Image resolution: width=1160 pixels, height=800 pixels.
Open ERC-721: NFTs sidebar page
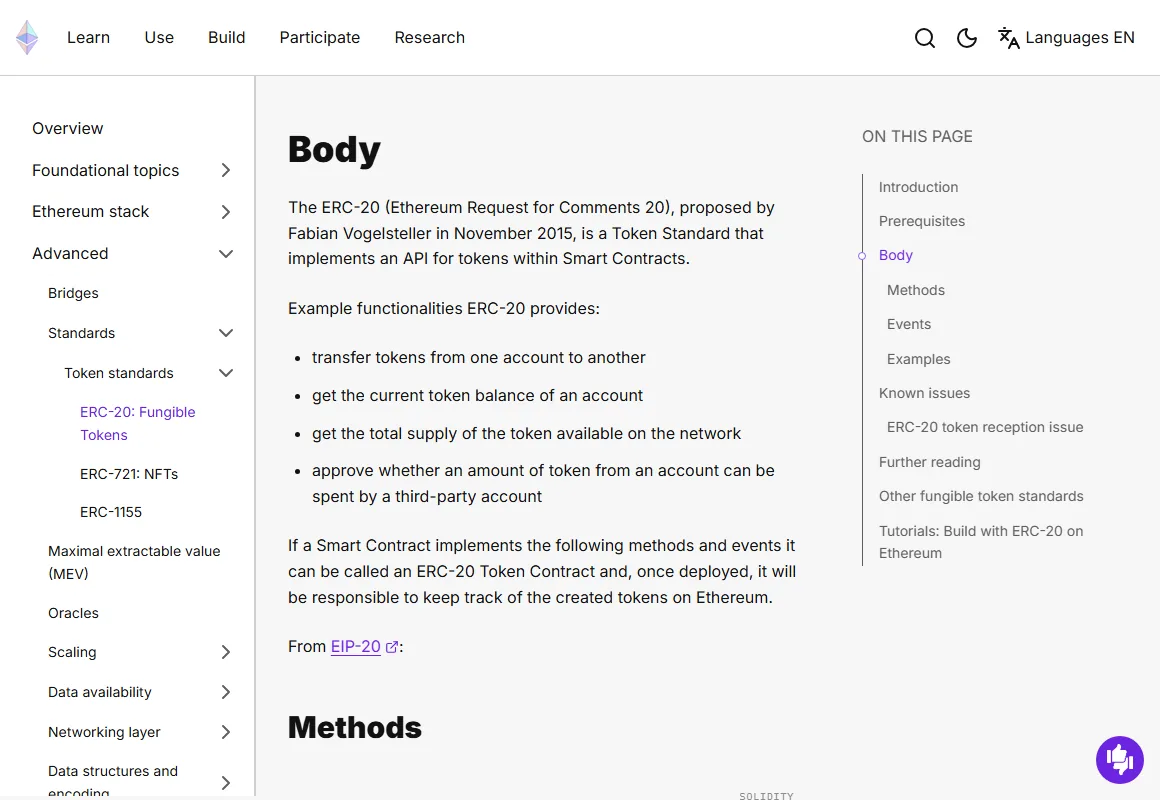[x=129, y=474]
